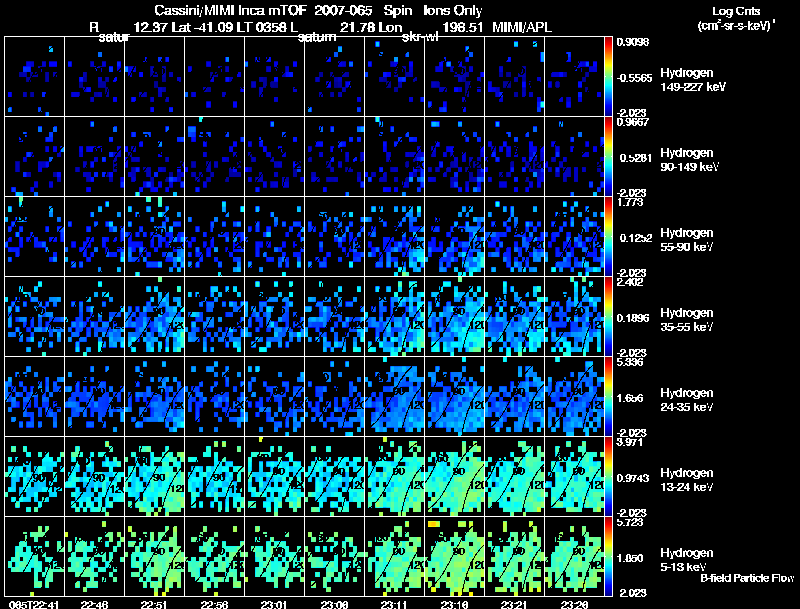Click the 22:51 time label
Viewport: 800px width, 609px height.
coord(154,605)
